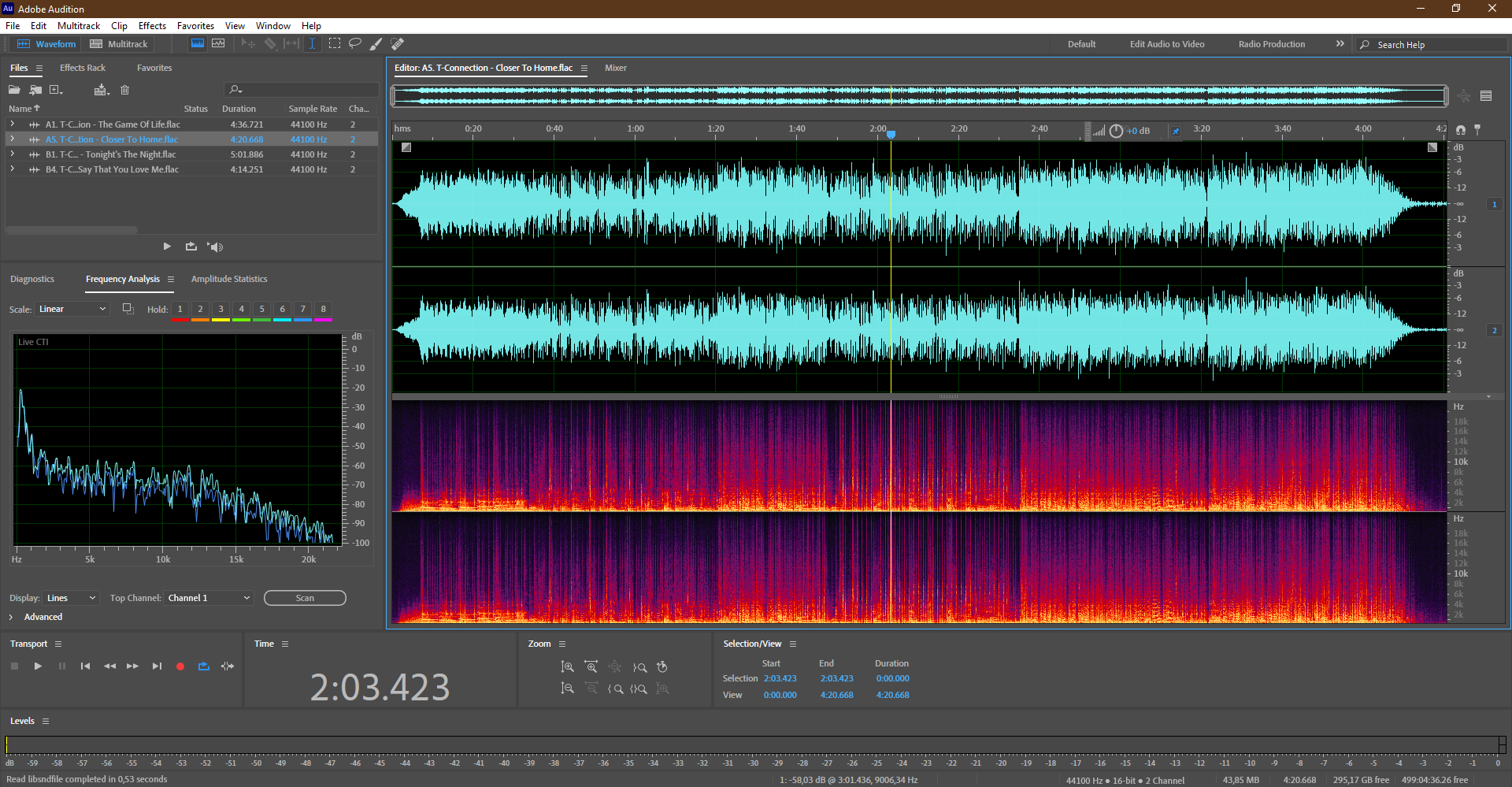Click the marker pin icon right of timeline

1477,129
